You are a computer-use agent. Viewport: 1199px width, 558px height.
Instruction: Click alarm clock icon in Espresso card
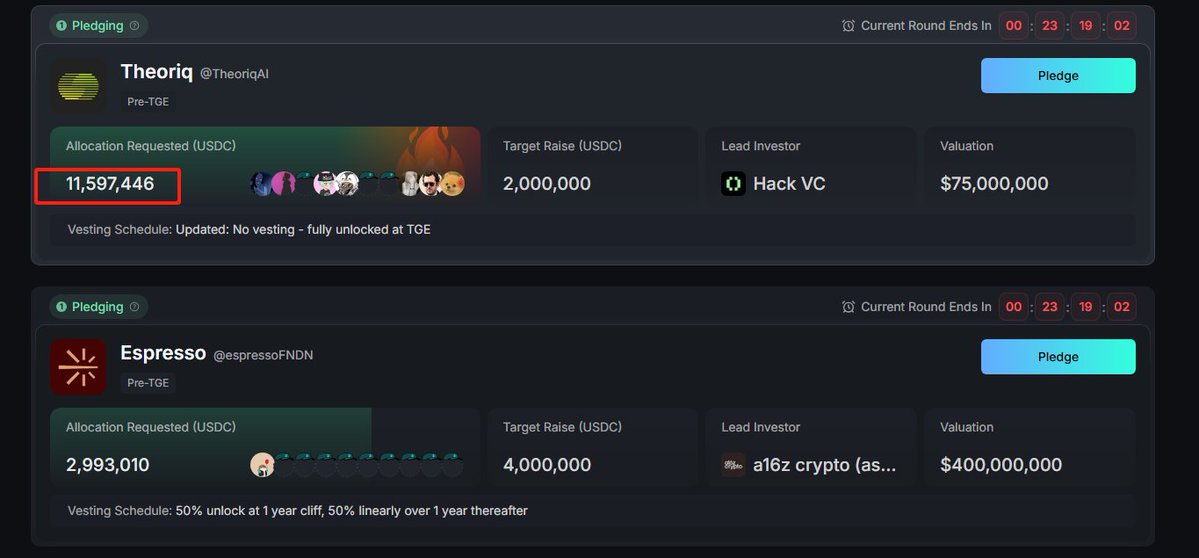pyautogui.click(x=848, y=307)
